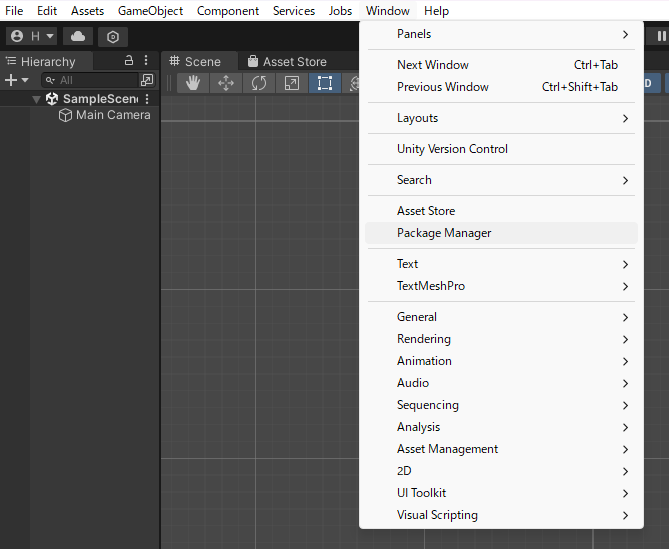The width and height of the screenshot is (669, 549).
Task: Open the Jobs menu
Action: click(x=340, y=11)
